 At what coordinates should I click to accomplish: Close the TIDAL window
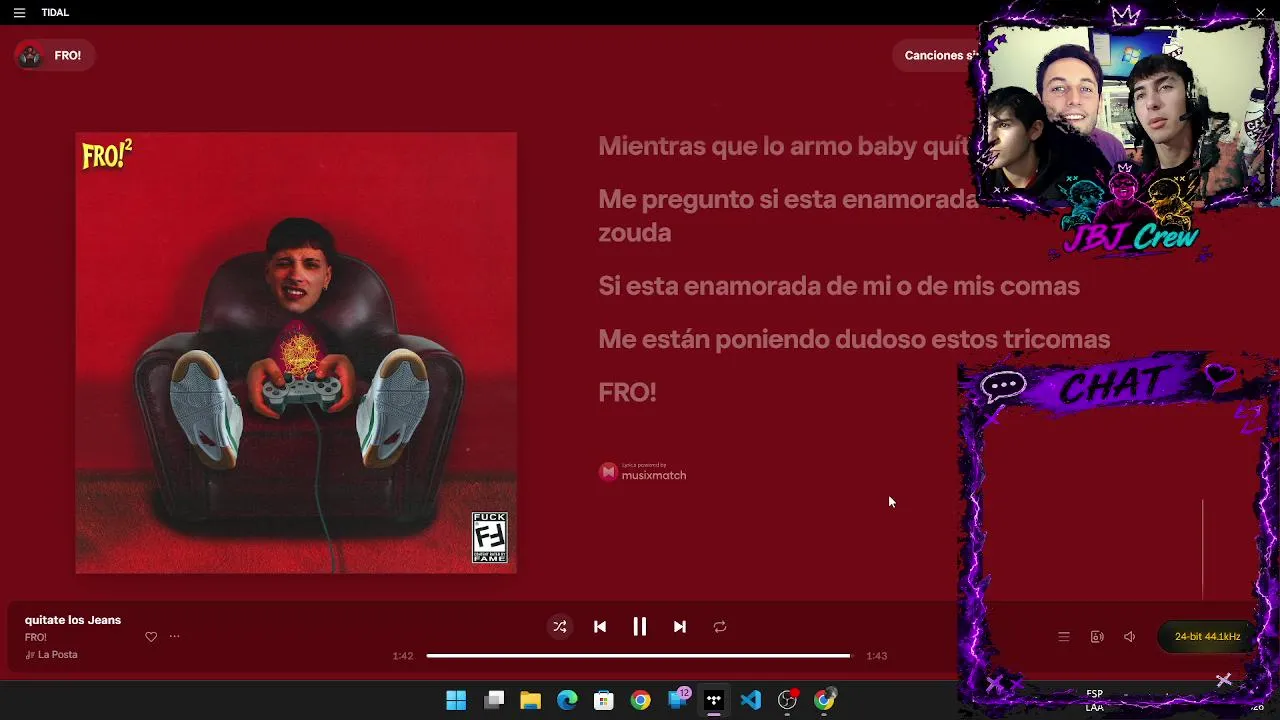pyautogui.click(x=1260, y=12)
